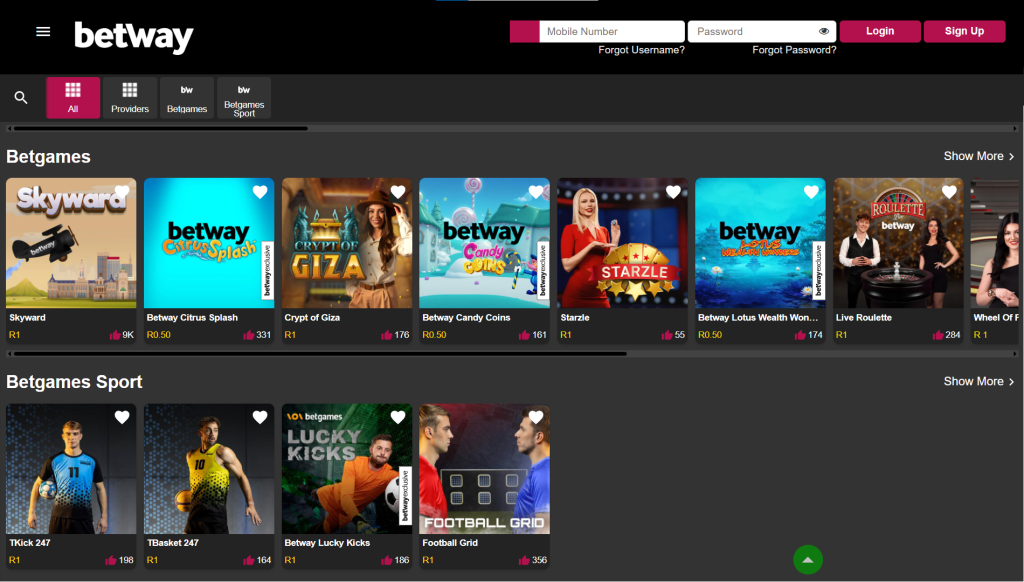Like Football Grid thumbs-up icon

pos(524,560)
